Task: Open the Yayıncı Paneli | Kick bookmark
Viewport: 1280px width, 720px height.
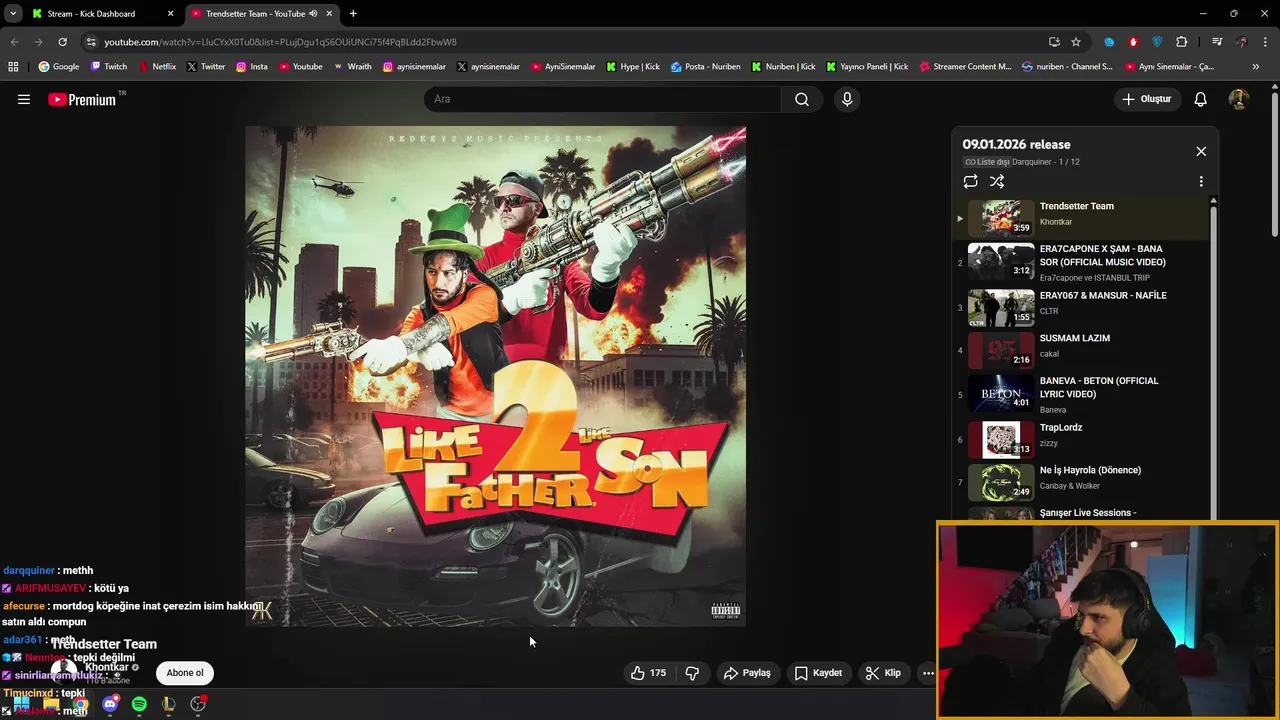Action: tap(867, 67)
